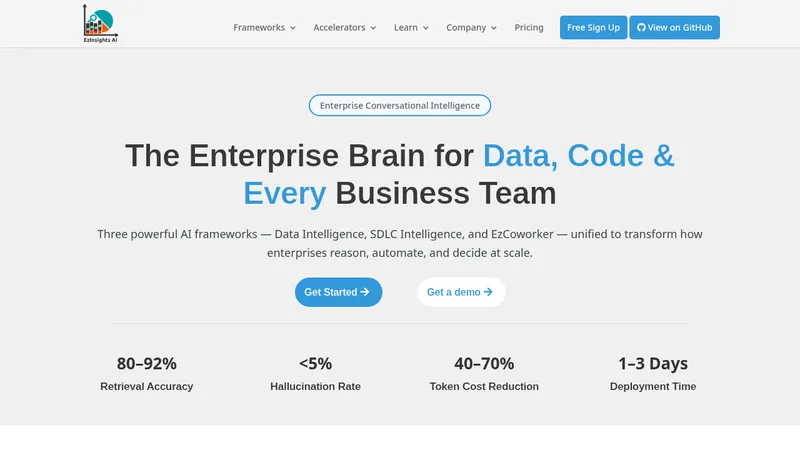Click View on GitHub button

674,28
